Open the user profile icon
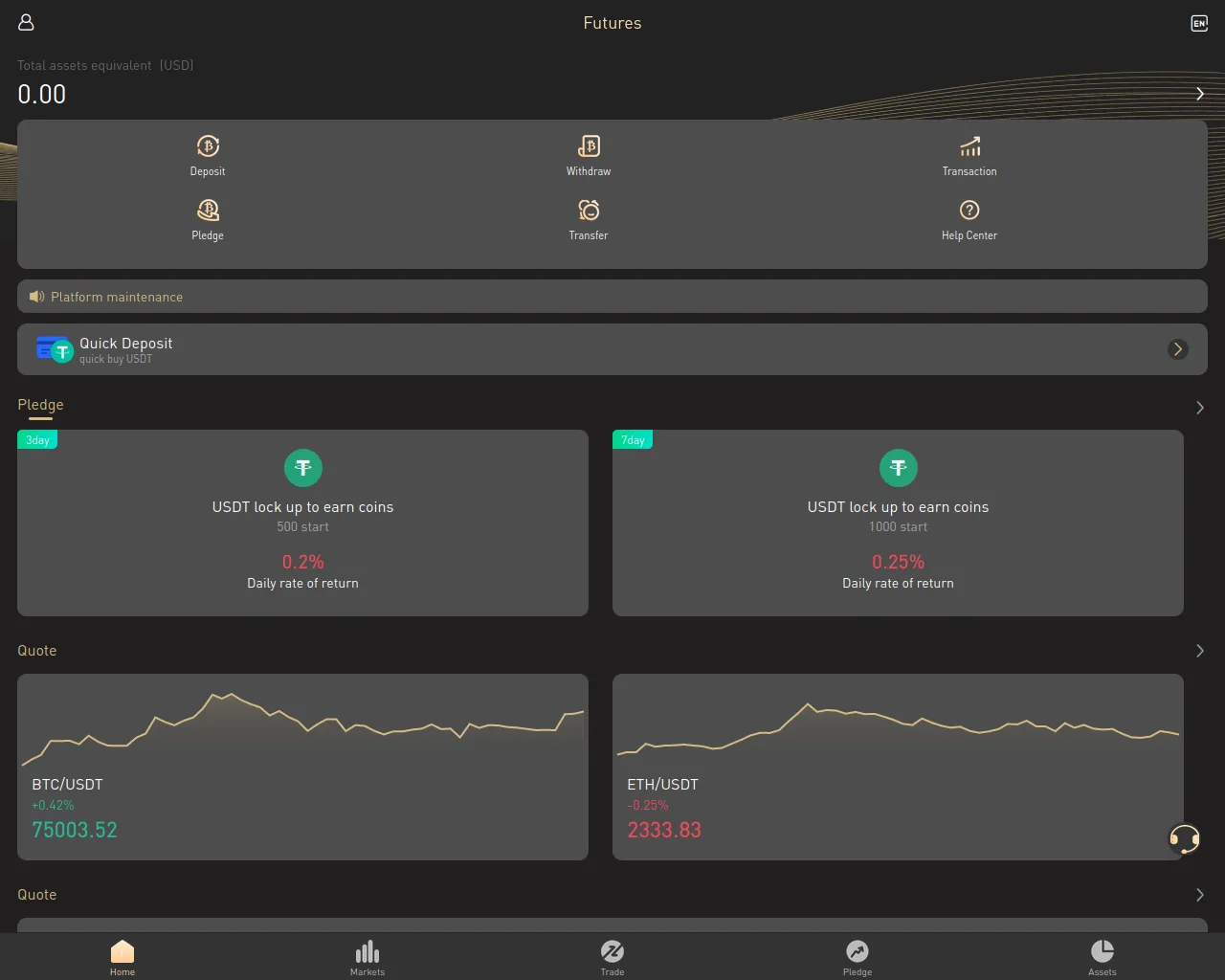The image size is (1225, 980). (27, 23)
